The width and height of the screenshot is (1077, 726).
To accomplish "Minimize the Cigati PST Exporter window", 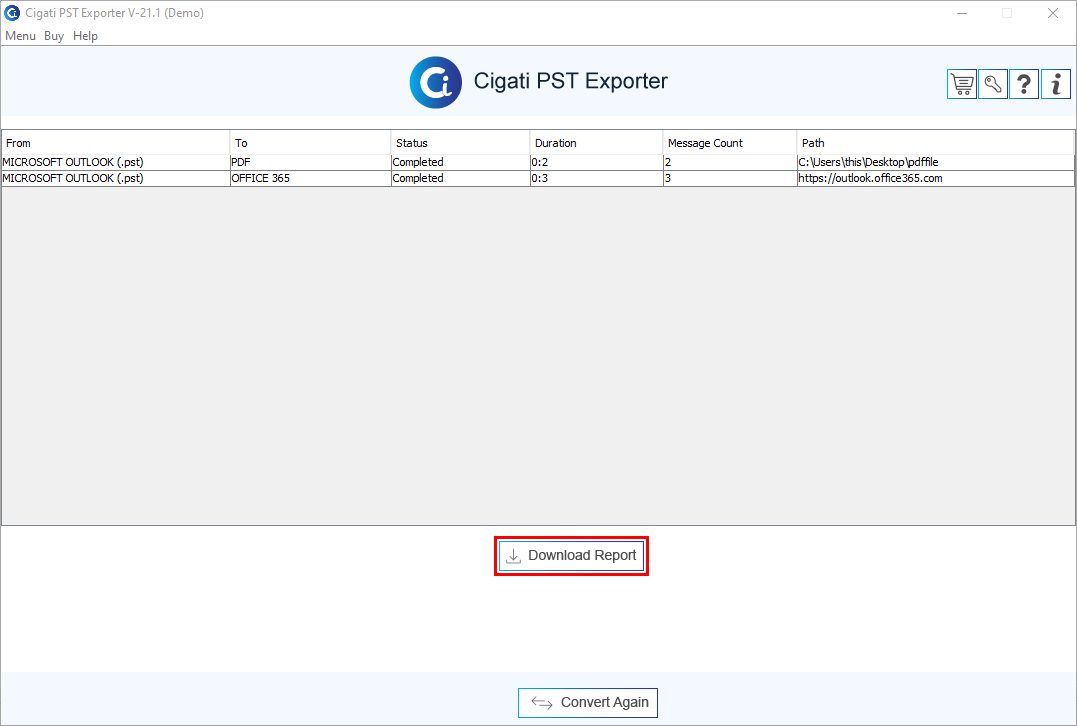I will 962,13.
